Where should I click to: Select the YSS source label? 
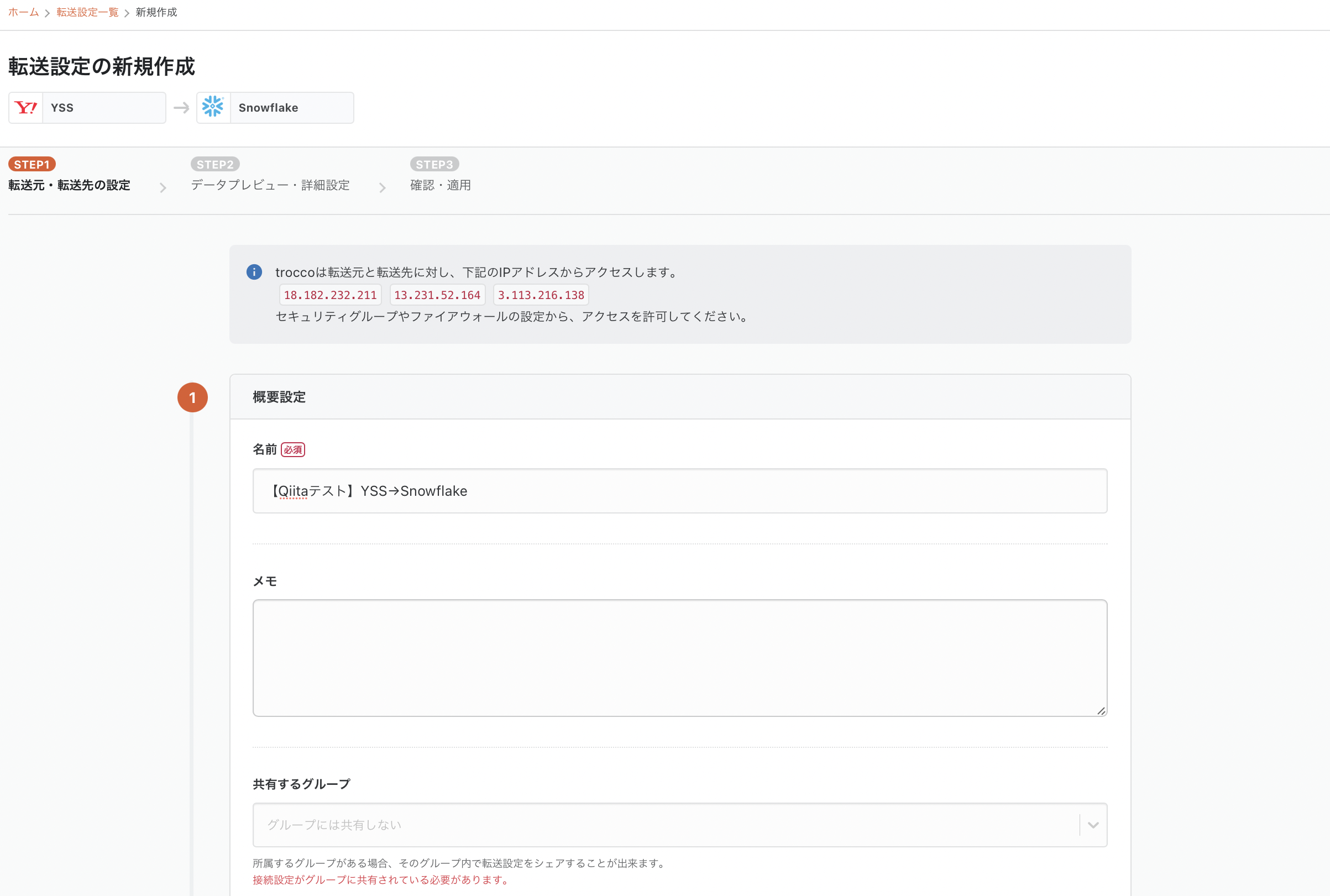point(62,108)
